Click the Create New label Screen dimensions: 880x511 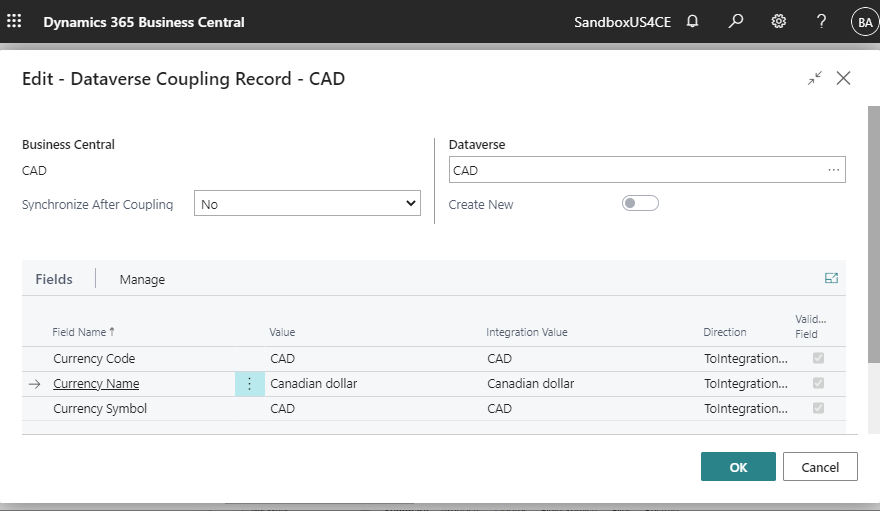click(x=481, y=204)
